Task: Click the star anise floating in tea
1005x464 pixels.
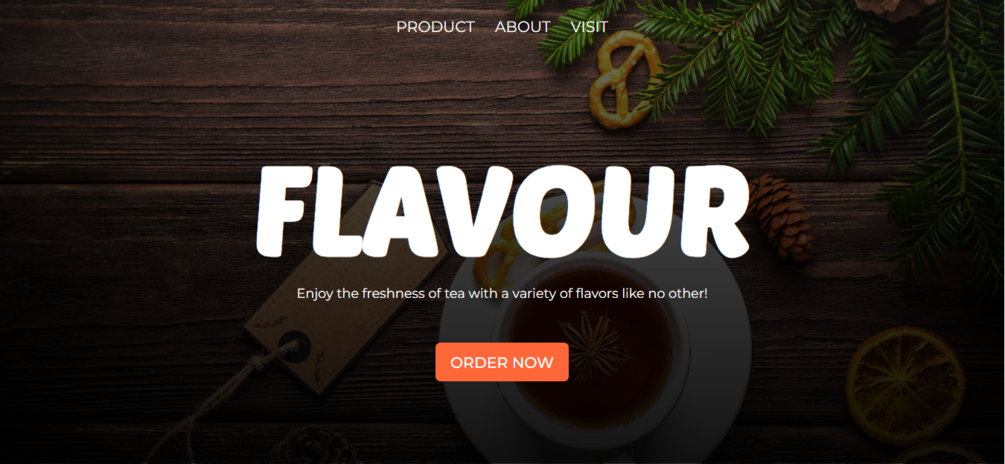Action: click(x=594, y=347)
